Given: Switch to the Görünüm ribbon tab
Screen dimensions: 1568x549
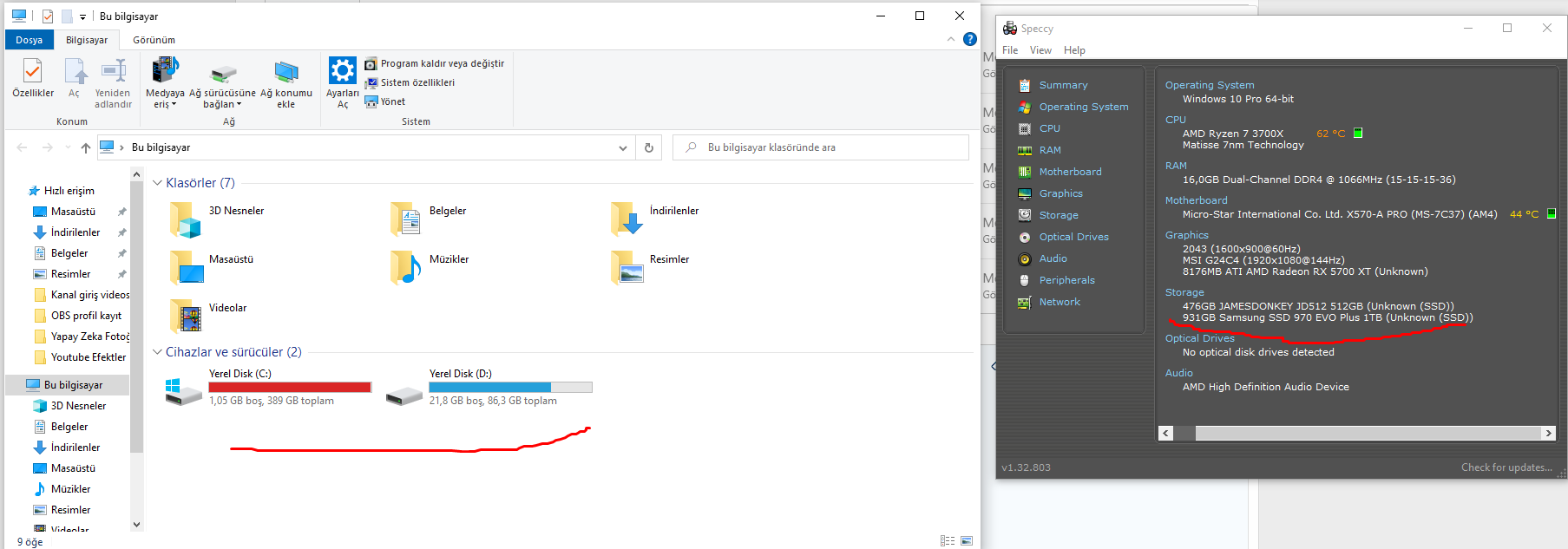Looking at the screenshot, I should (154, 40).
